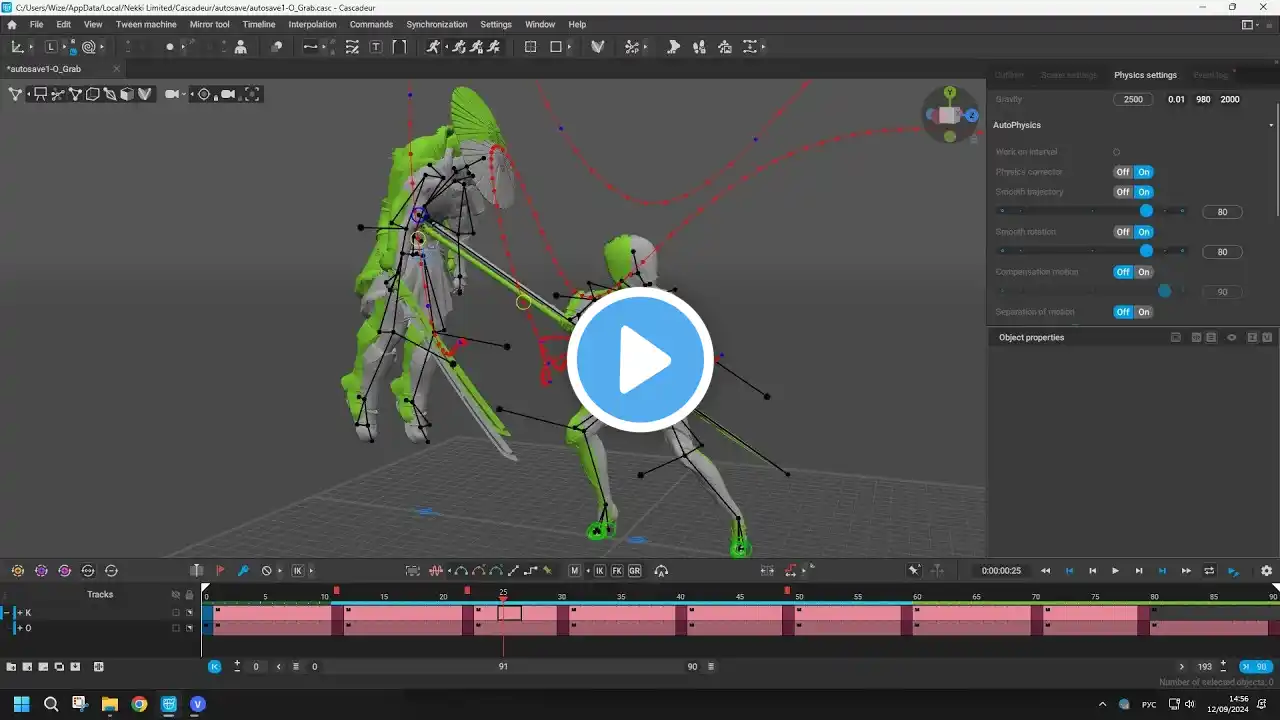Screen dimensions: 1280x720
Task: Switch to the Outliner tab
Action: (1009, 75)
